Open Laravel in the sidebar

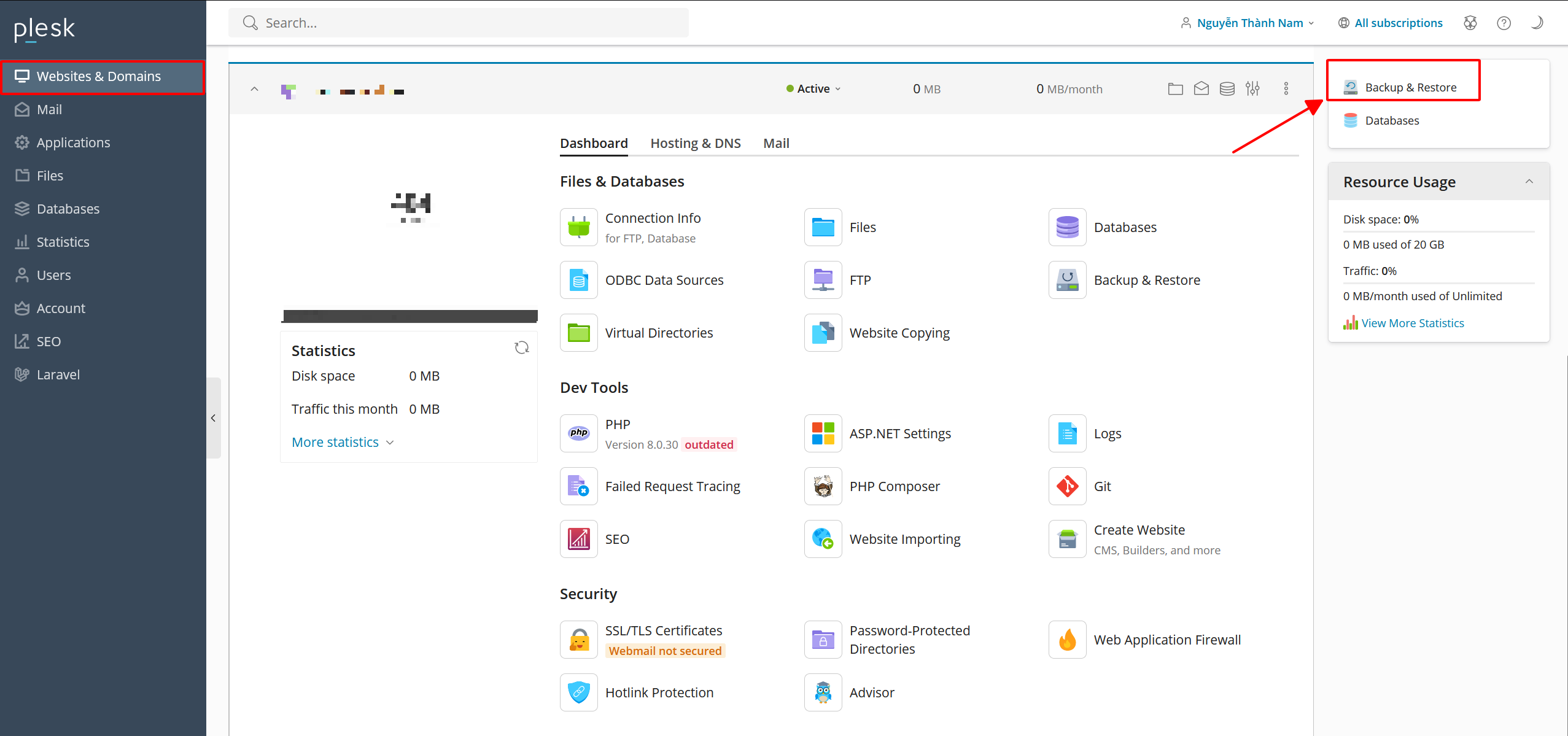(x=103, y=374)
